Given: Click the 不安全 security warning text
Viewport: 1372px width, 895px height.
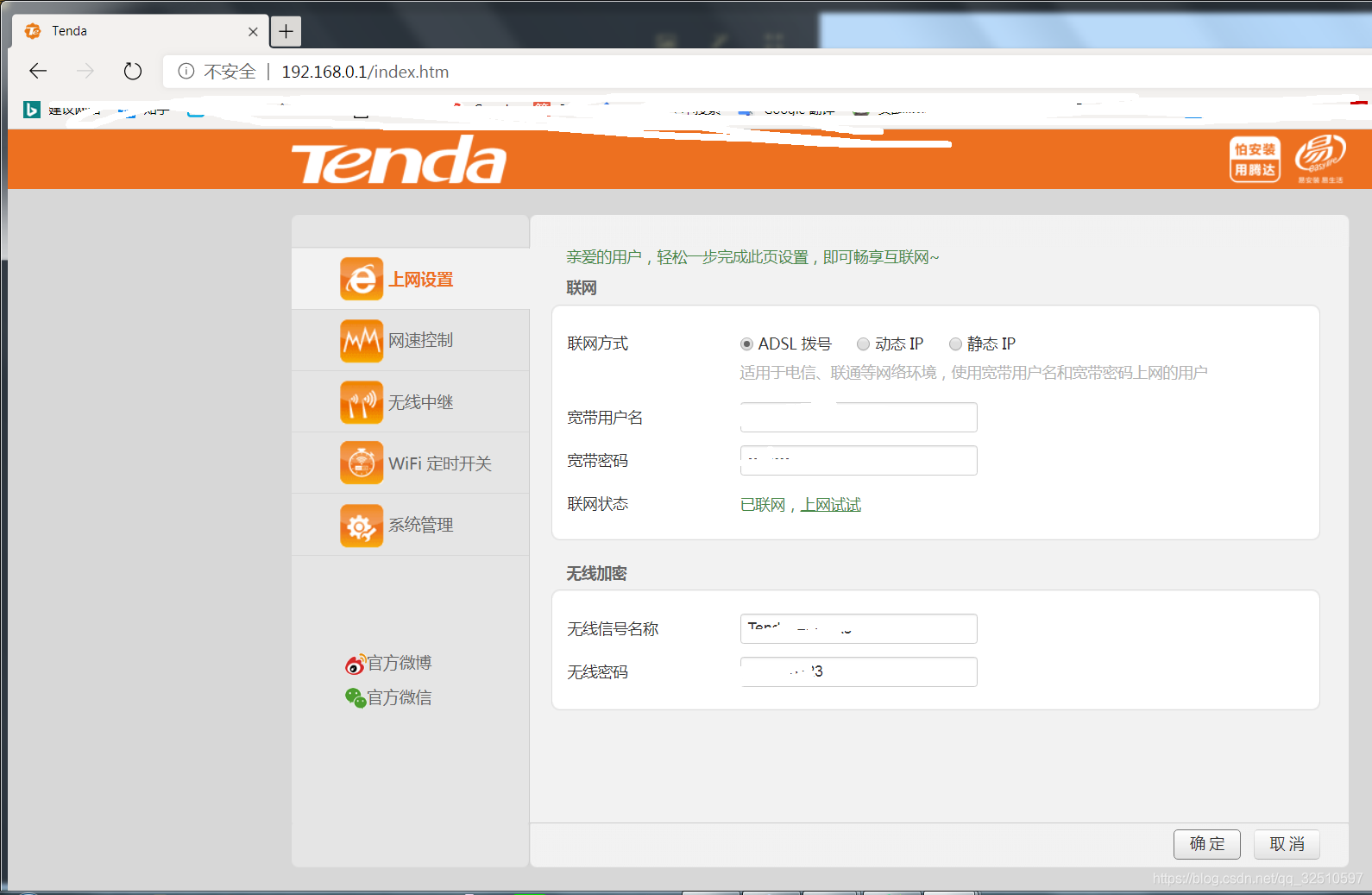Looking at the screenshot, I should point(230,72).
